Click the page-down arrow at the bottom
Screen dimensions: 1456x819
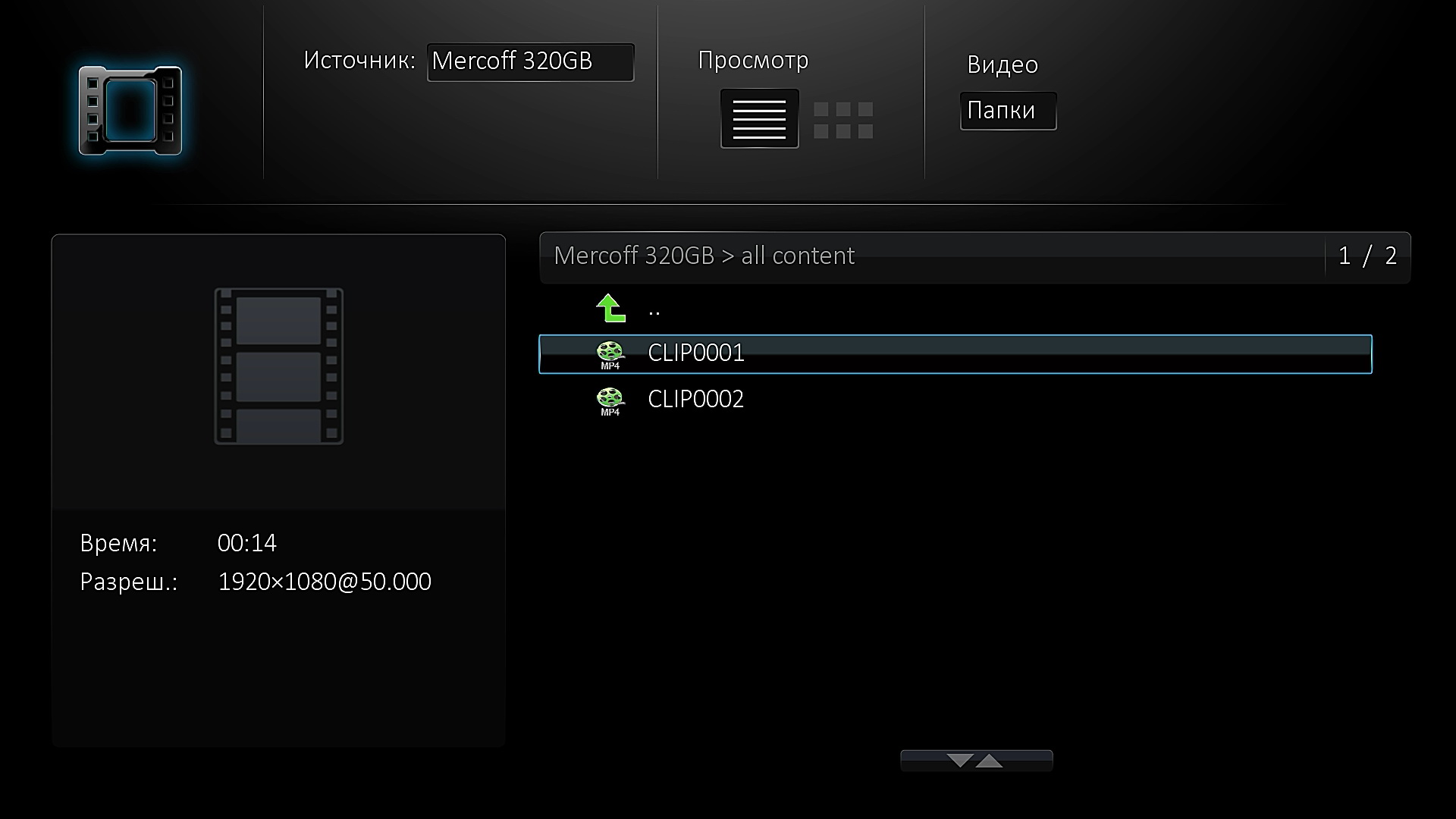(x=960, y=761)
